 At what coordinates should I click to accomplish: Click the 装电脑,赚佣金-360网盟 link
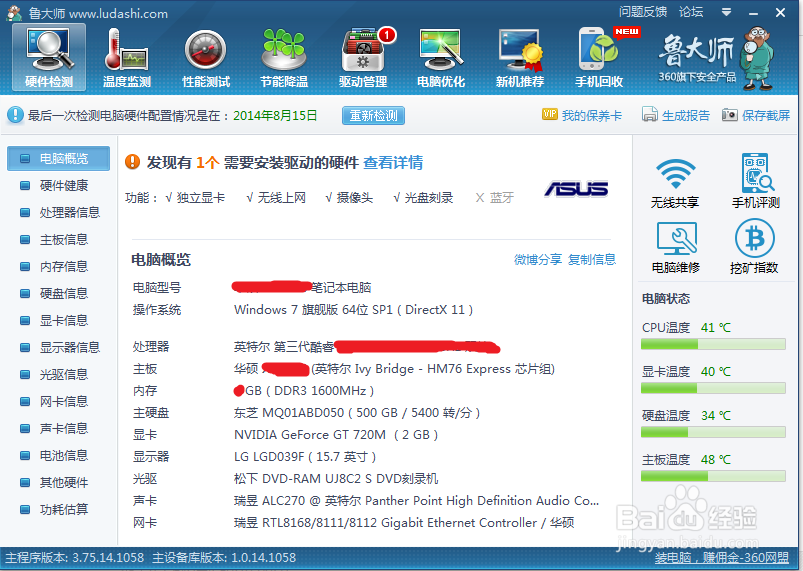(x=722, y=558)
